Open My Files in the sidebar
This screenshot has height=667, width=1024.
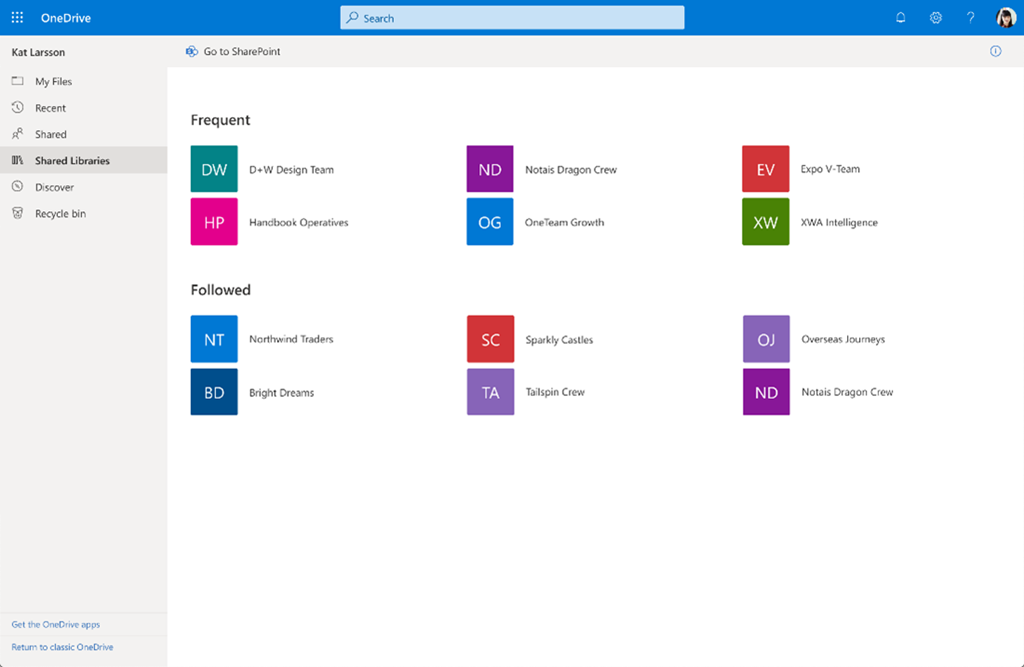click(53, 82)
